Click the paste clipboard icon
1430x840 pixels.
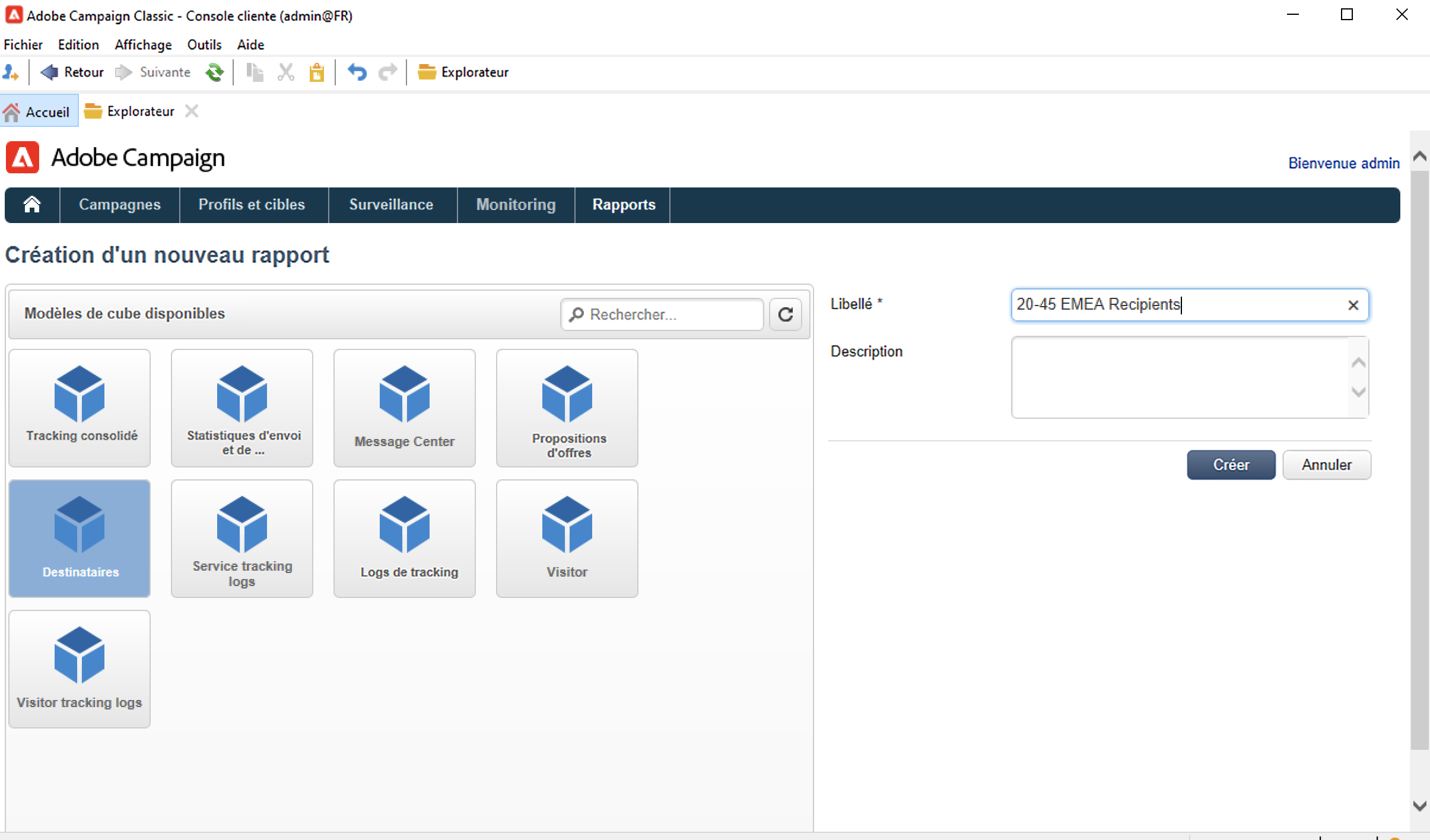[316, 72]
